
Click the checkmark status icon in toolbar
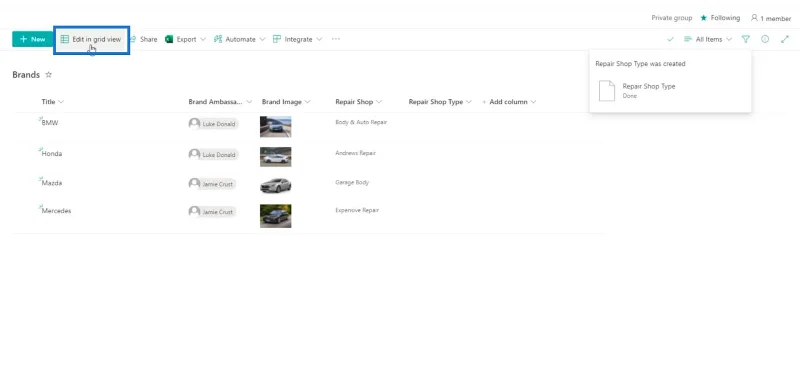(x=670, y=39)
